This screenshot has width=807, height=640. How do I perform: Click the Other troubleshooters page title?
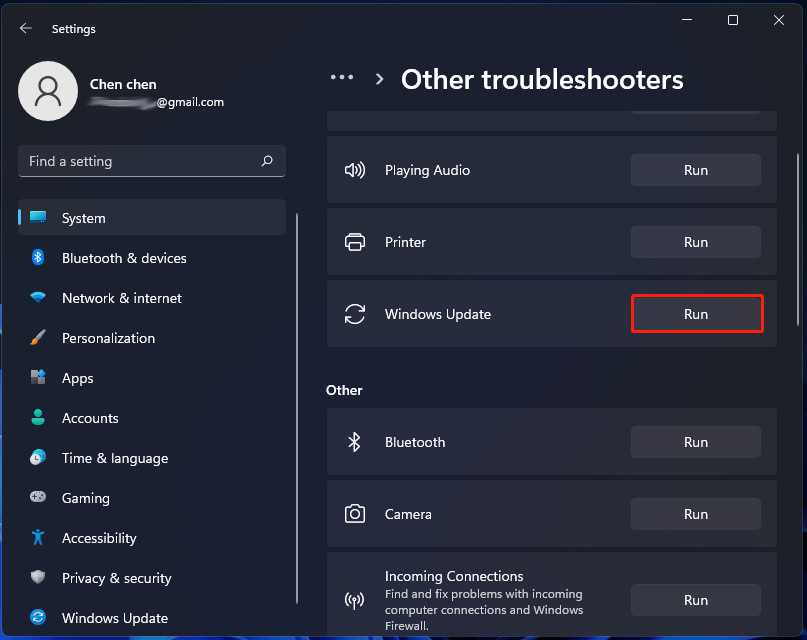point(542,79)
